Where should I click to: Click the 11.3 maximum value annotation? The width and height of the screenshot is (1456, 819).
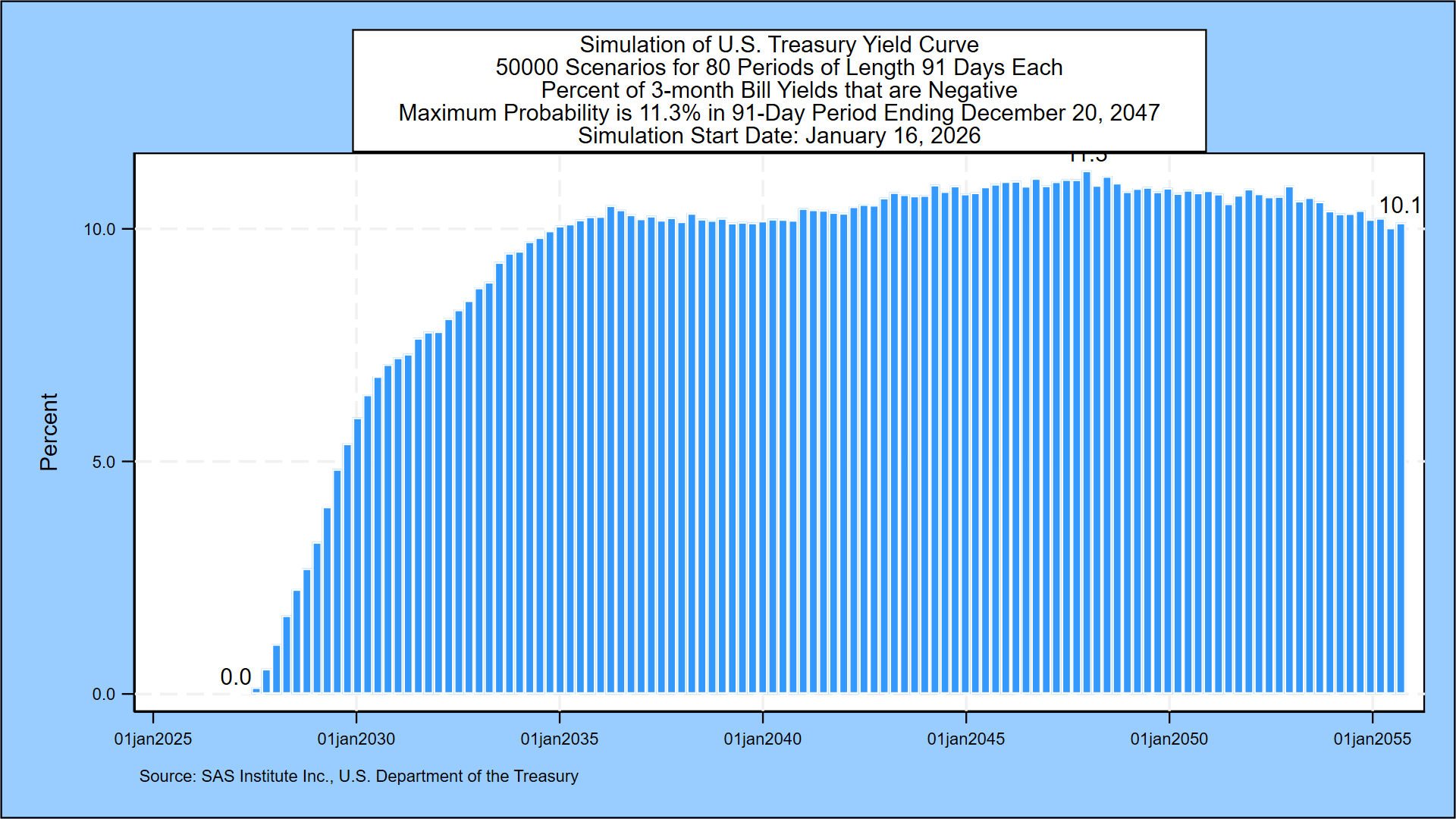[x=1088, y=157]
